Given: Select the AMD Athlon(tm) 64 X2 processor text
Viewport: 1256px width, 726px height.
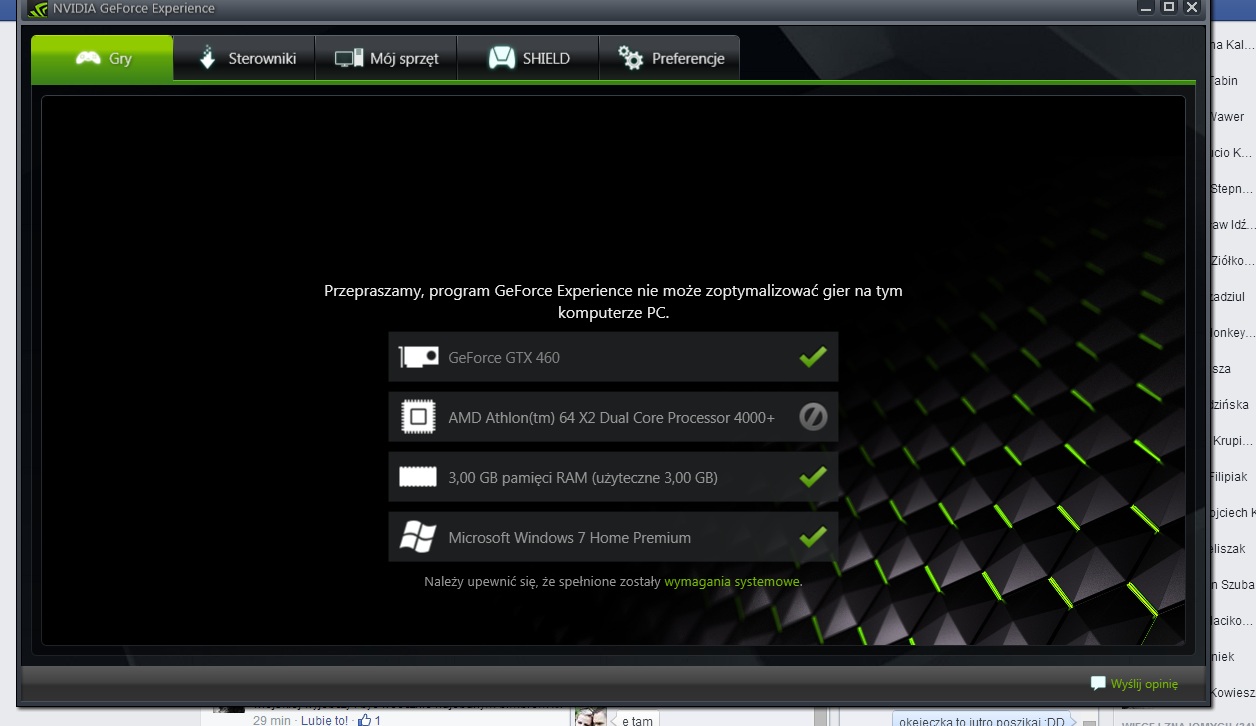Looking at the screenshot, I should [612, 417].
